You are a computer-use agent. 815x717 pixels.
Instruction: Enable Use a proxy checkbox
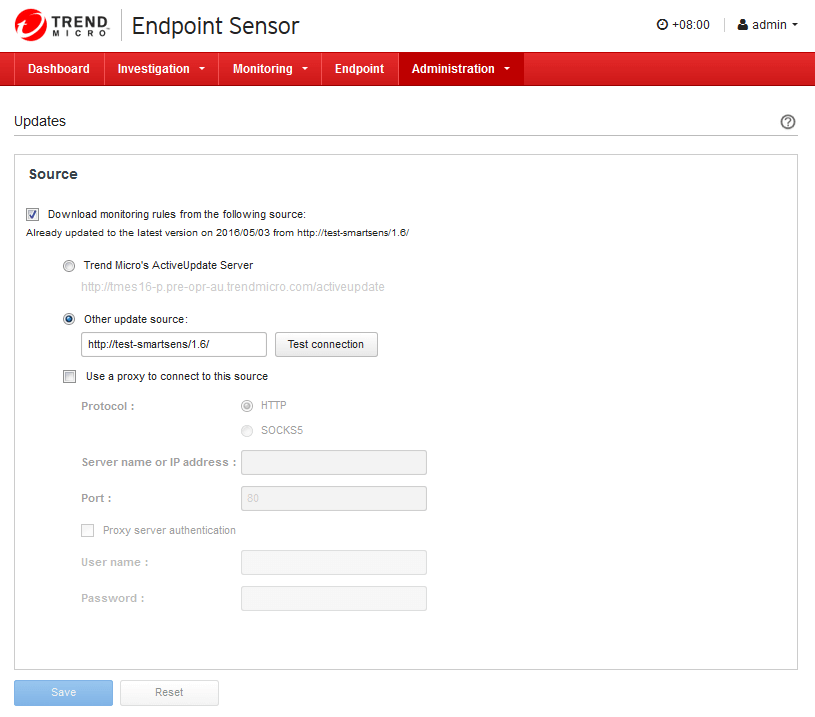click(x=69, y=377)
